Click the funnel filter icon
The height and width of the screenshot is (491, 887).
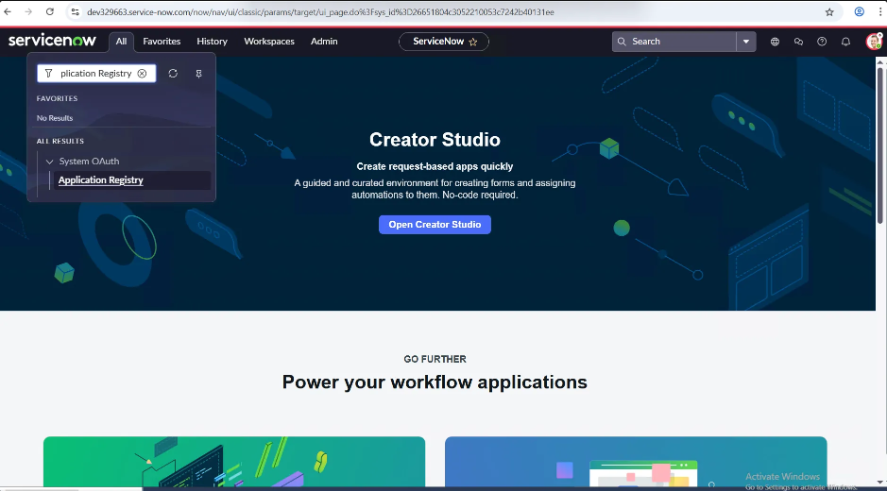click(x=49, y=73)
